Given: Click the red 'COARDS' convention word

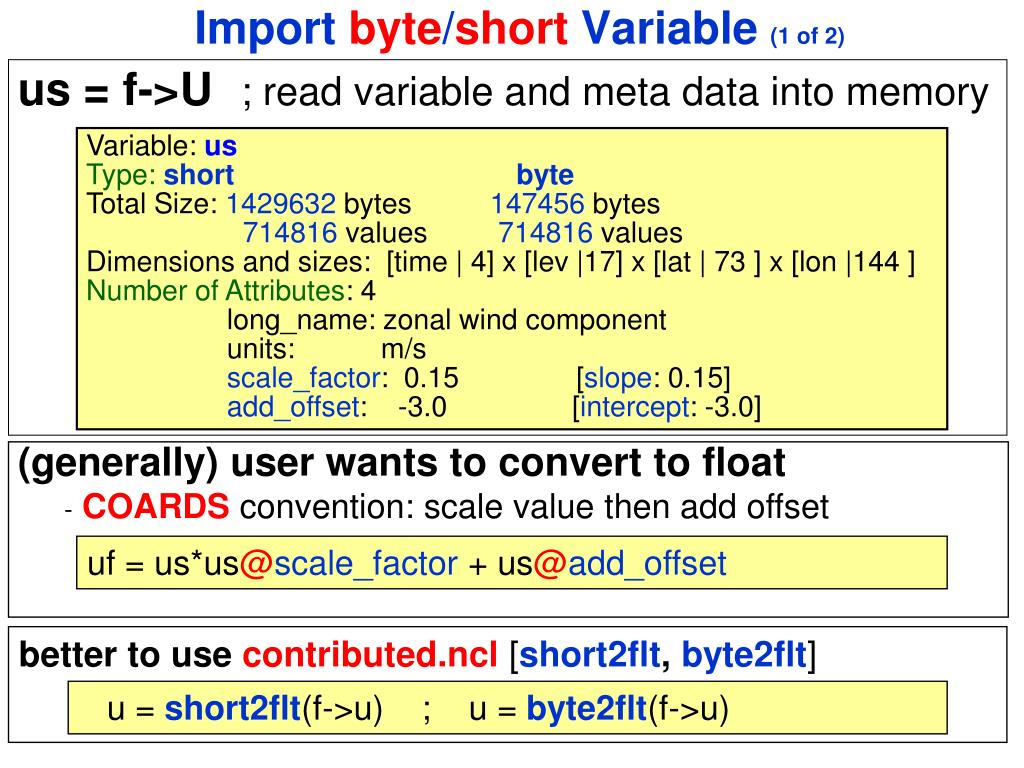Looking at the screenshot, I should [155, 506].
